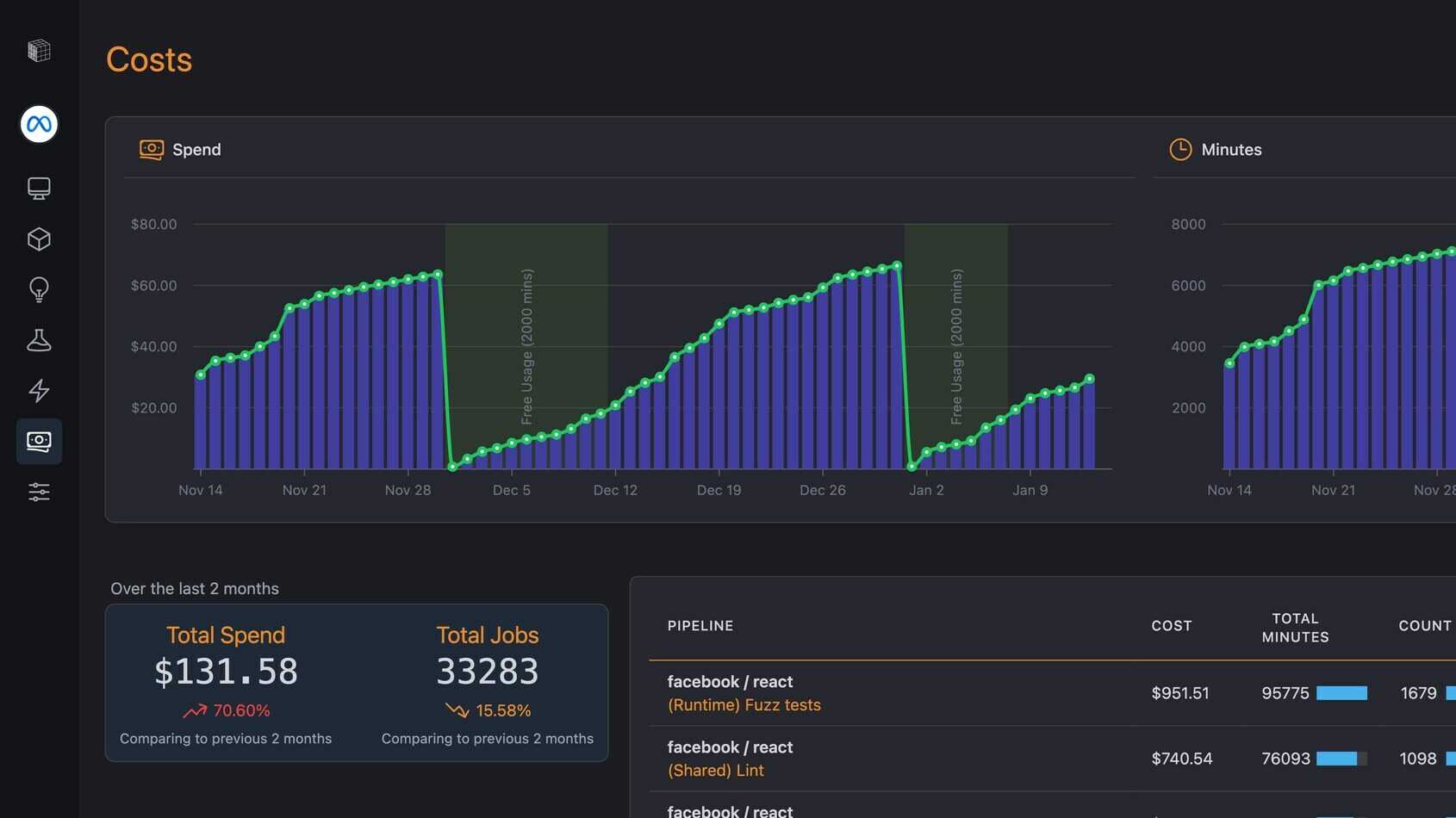Open the lightbulb insights icon
The width and height of the screenshot is (1456, 818).
(x=39, y=289)
